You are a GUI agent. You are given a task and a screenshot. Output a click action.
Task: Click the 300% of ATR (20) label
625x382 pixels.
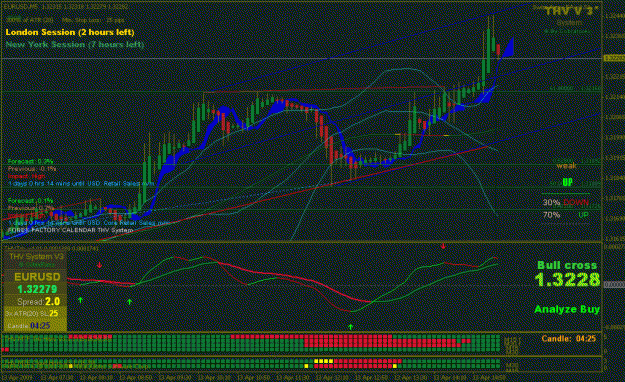pos(29,20)
